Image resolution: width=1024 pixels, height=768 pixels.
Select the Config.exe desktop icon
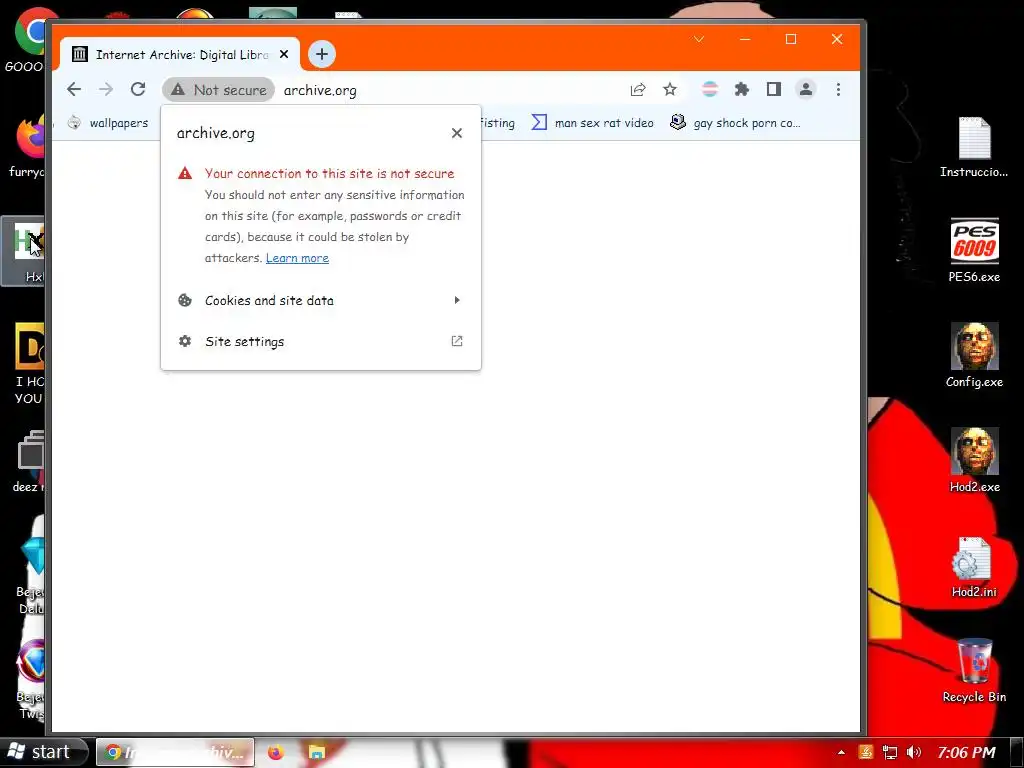974,355
